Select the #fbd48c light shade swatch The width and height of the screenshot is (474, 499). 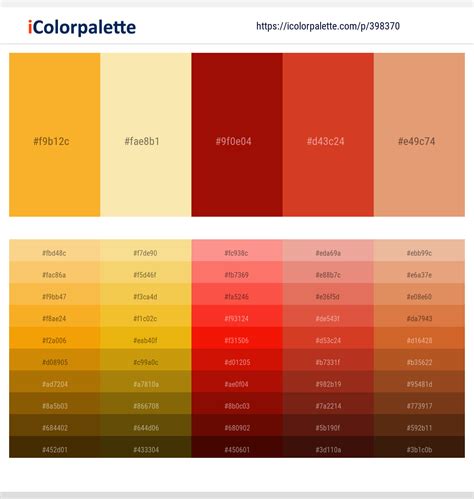[x=55, y=251]
